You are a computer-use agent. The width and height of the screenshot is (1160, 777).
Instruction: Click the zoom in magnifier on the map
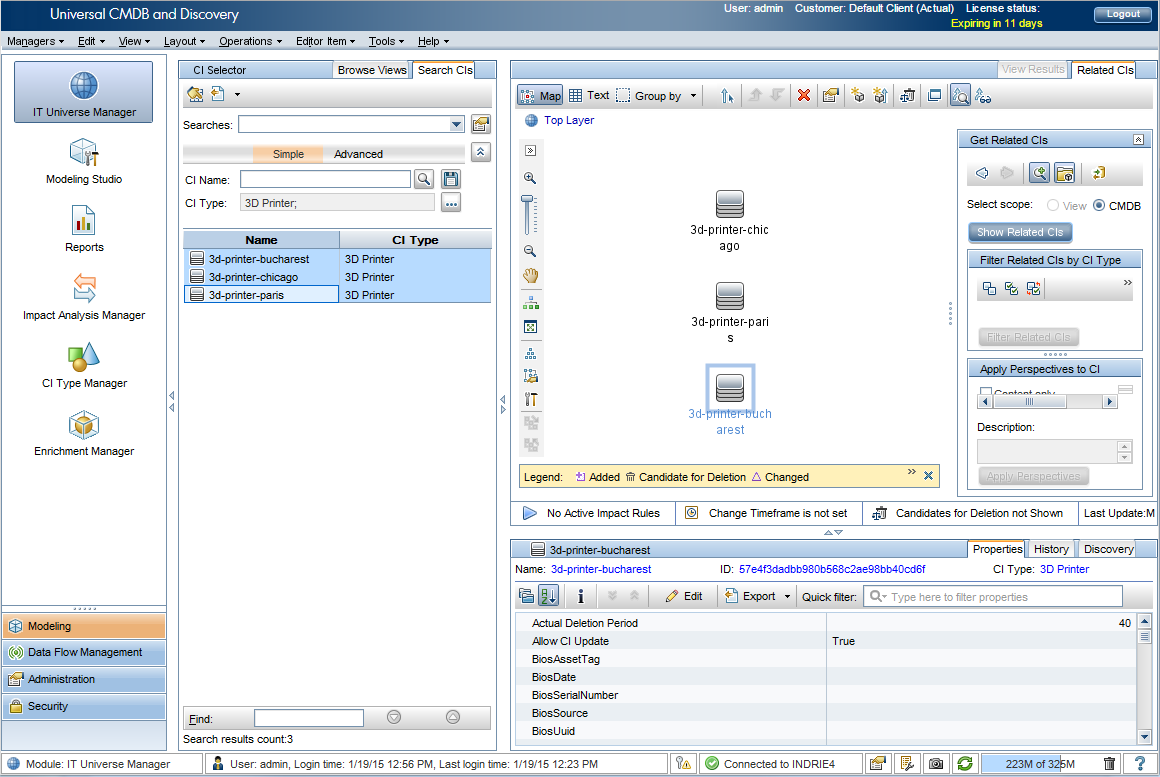pyautogui.click(x=530, y=178)
